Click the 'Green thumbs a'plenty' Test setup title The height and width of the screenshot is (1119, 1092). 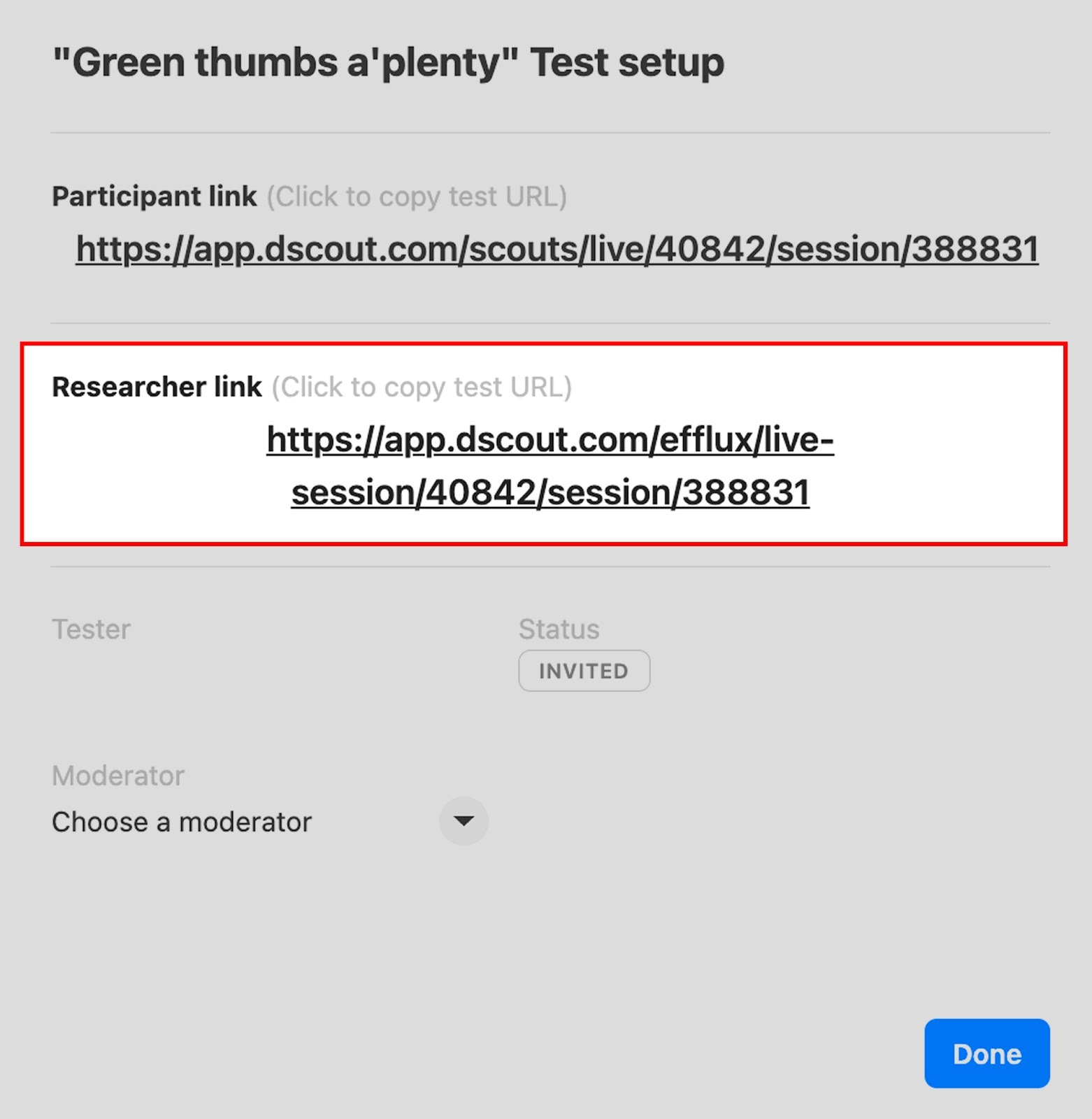pyautogui.click(x=388, y=62)
